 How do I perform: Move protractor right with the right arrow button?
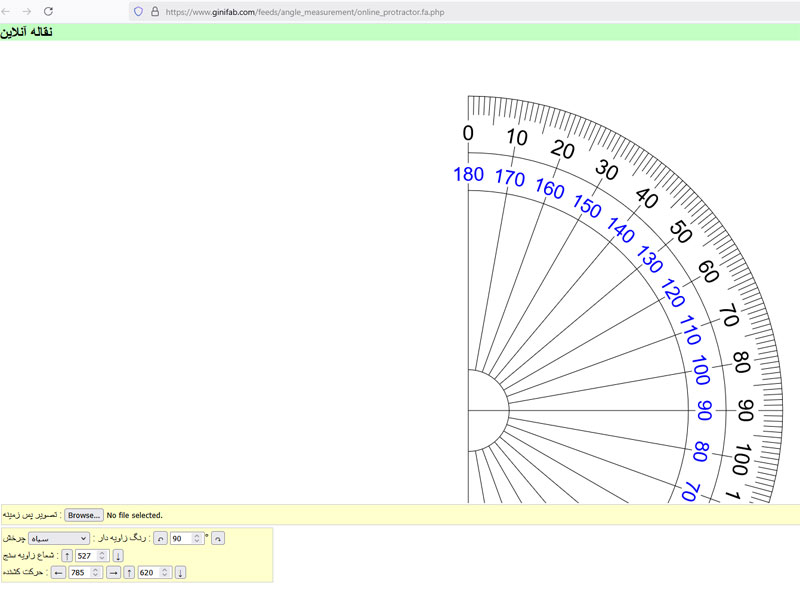point(114,572)
